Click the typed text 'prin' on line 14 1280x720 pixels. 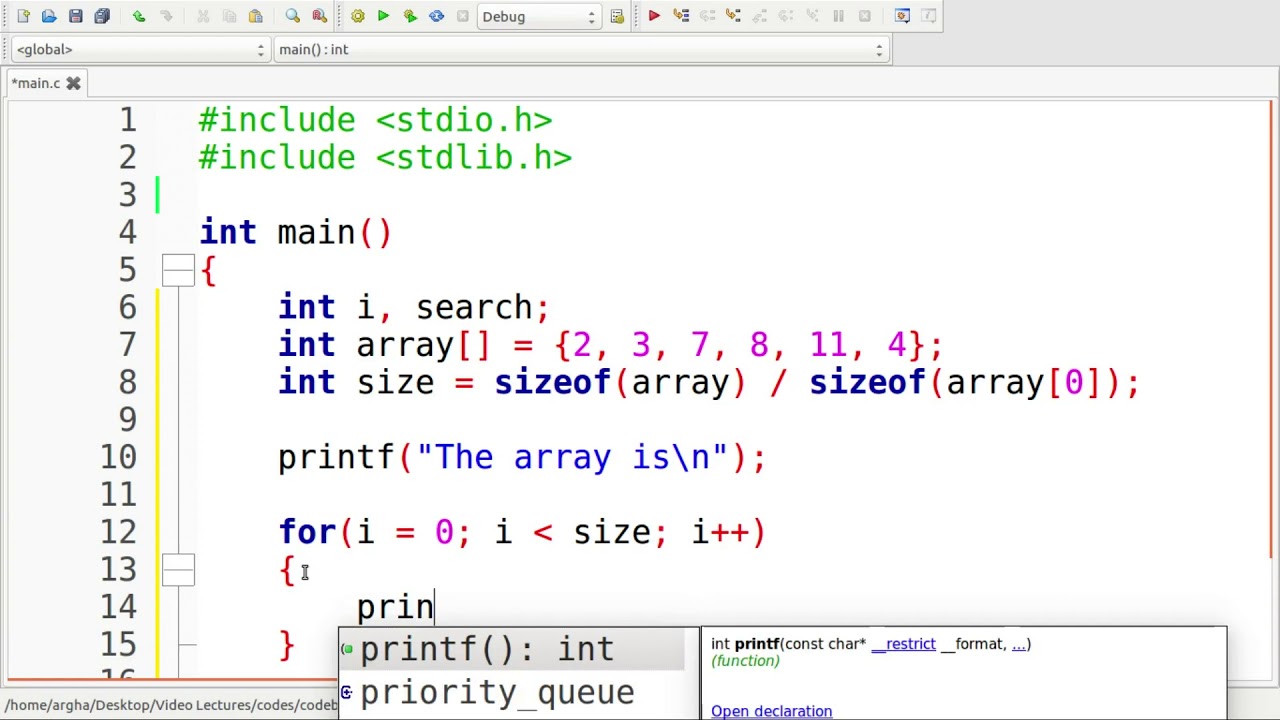pyautogui.click(x=395, y=607)
